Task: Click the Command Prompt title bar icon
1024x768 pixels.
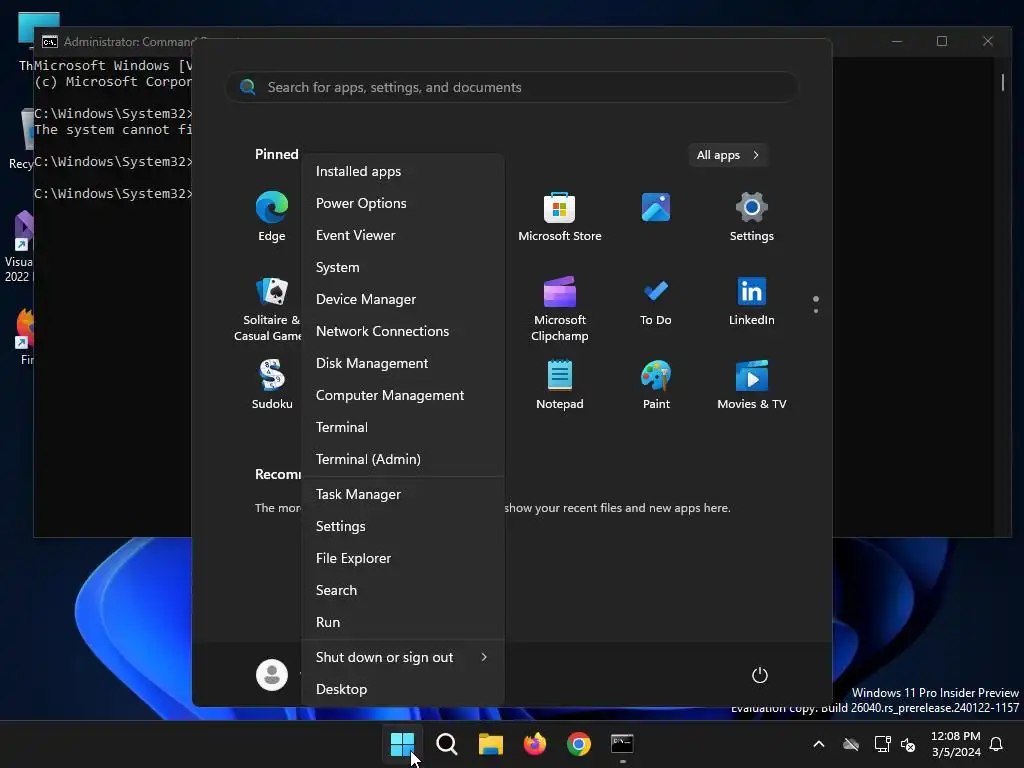Action: tap(50, 42)
